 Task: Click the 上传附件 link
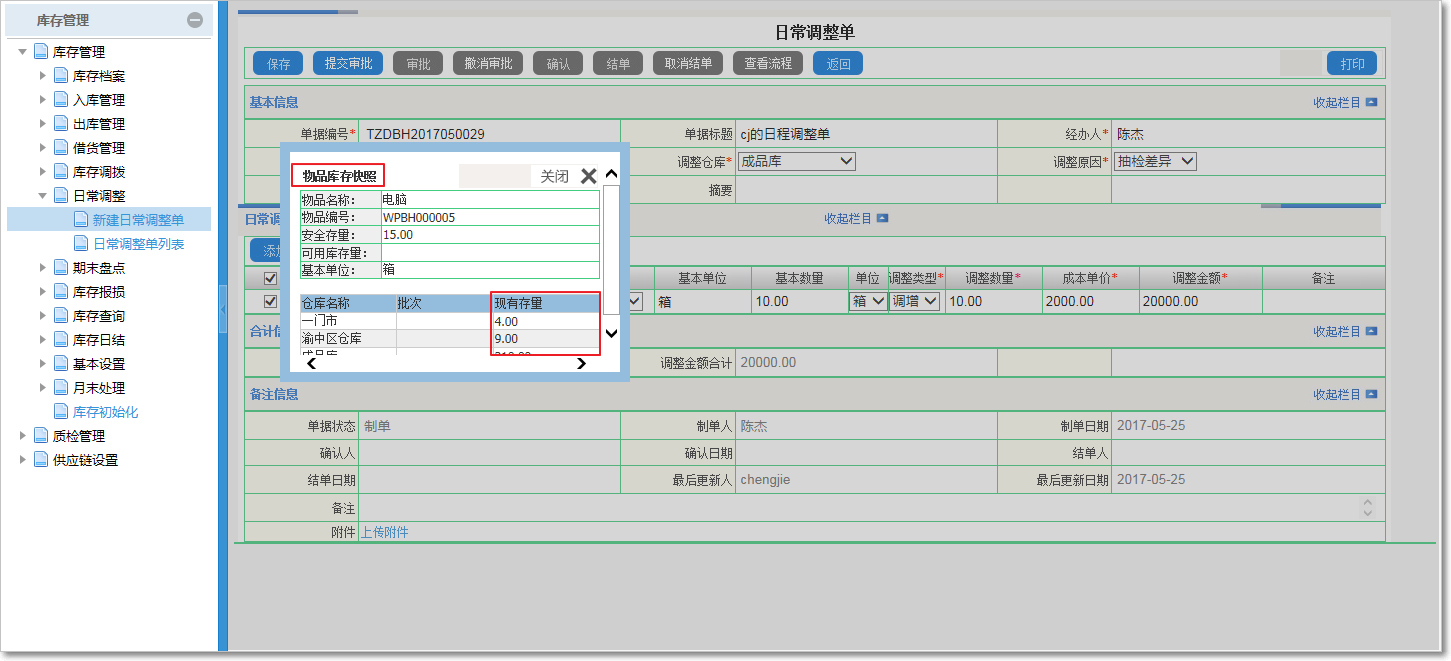(384, 532)
